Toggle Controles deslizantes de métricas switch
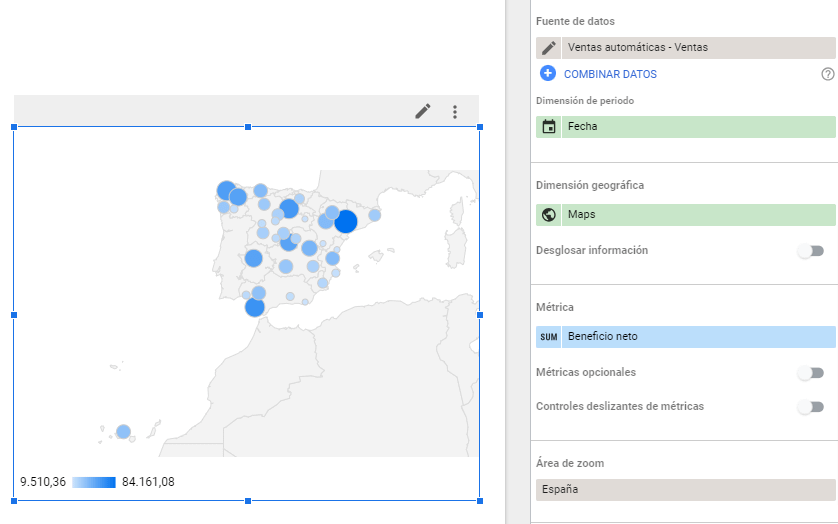Viewport: 838px width, 524px height. pyautogui.click(x=811, y=407)
